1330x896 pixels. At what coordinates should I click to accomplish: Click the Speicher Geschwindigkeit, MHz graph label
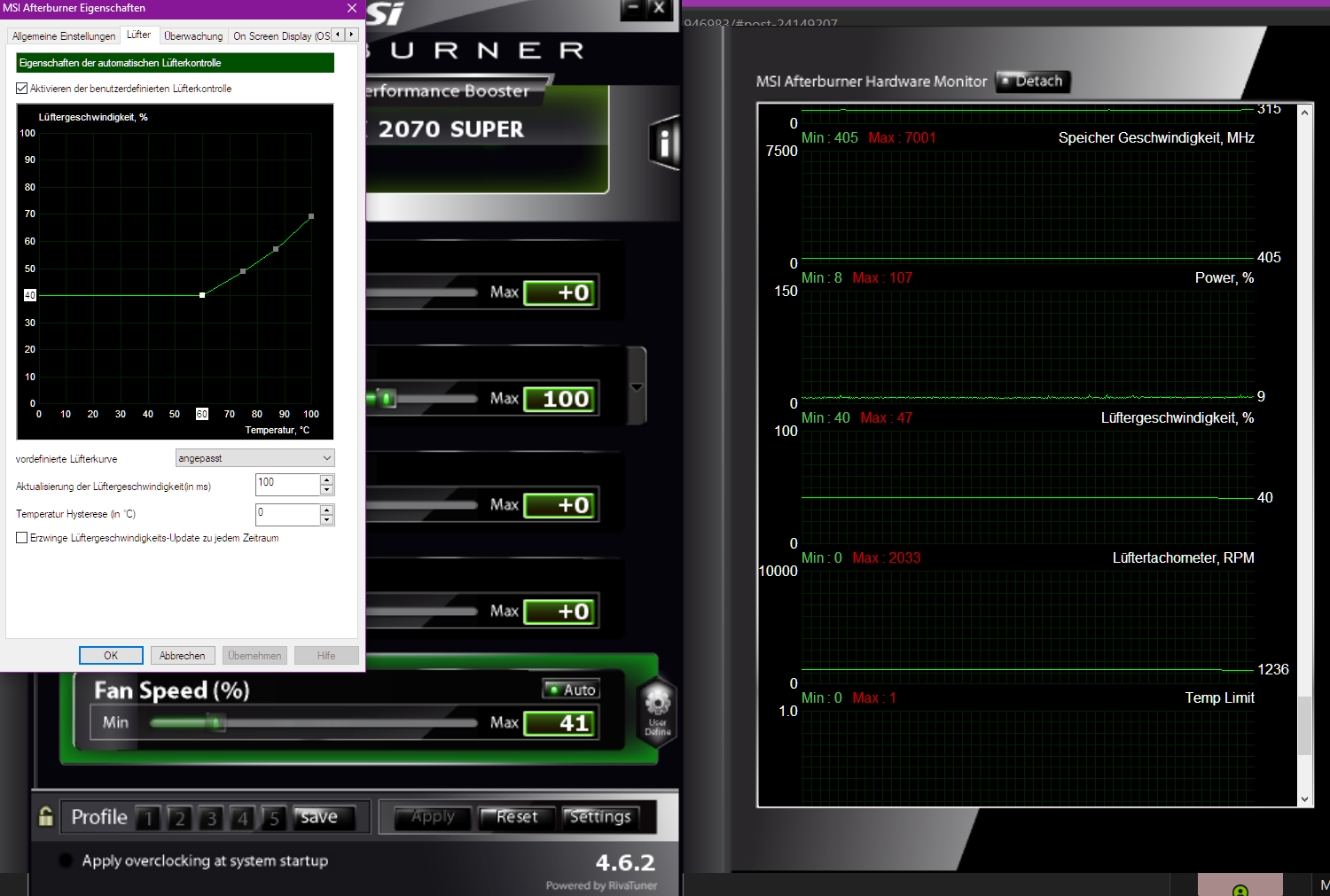tap(1156, 138)
